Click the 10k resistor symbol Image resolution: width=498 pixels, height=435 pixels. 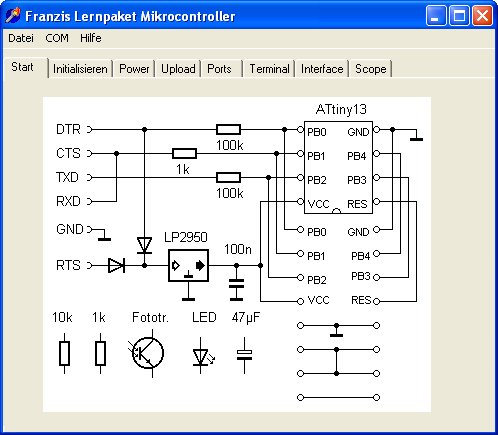pyautogui.click(x=64, y=353)
